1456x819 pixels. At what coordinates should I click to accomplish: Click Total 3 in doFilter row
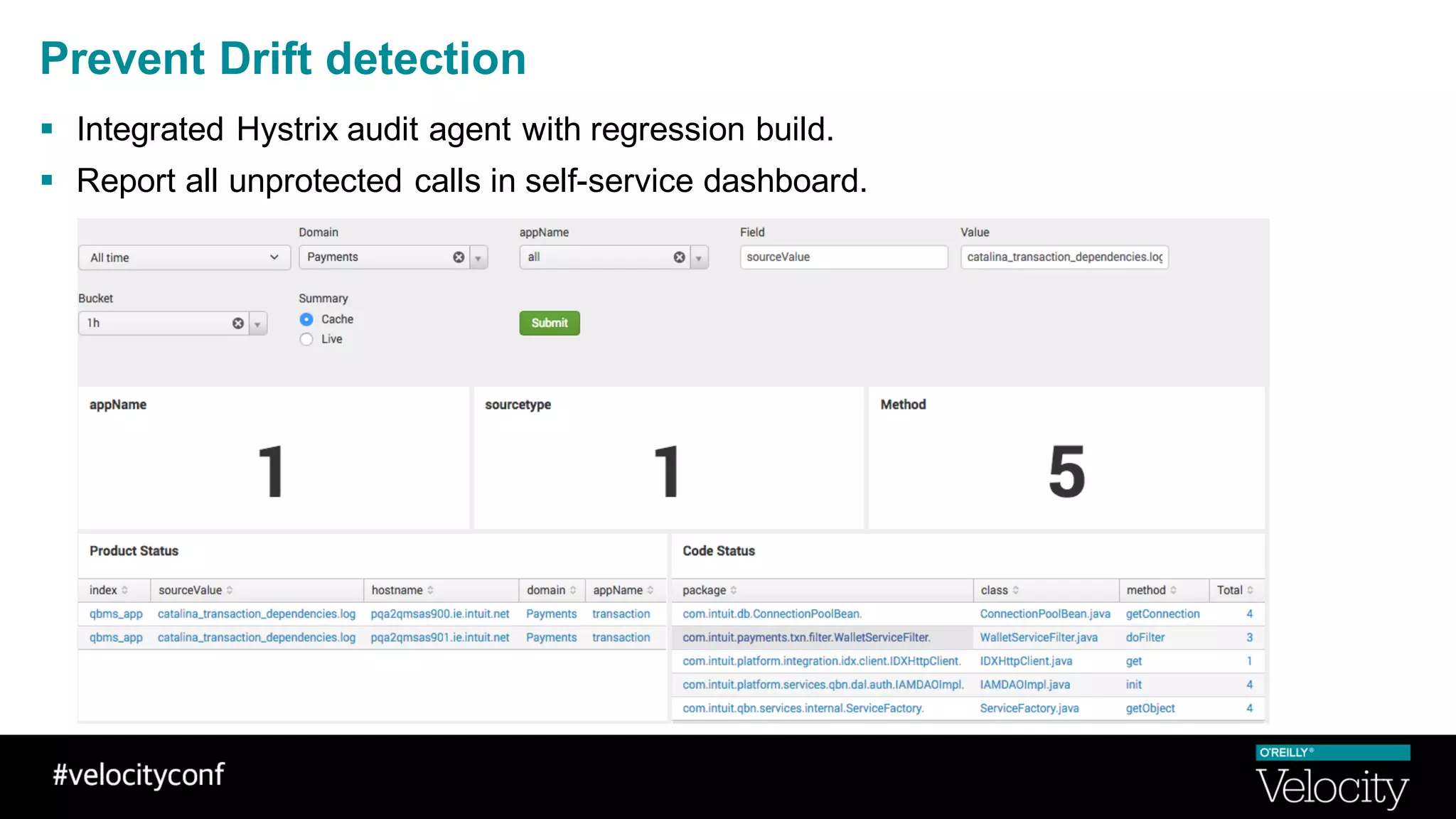1249,638
